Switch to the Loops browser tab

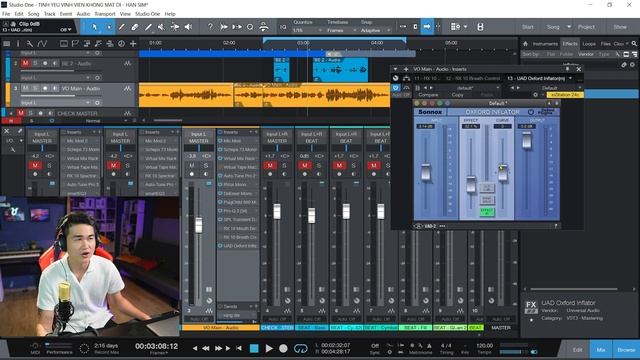coord(589,44)
